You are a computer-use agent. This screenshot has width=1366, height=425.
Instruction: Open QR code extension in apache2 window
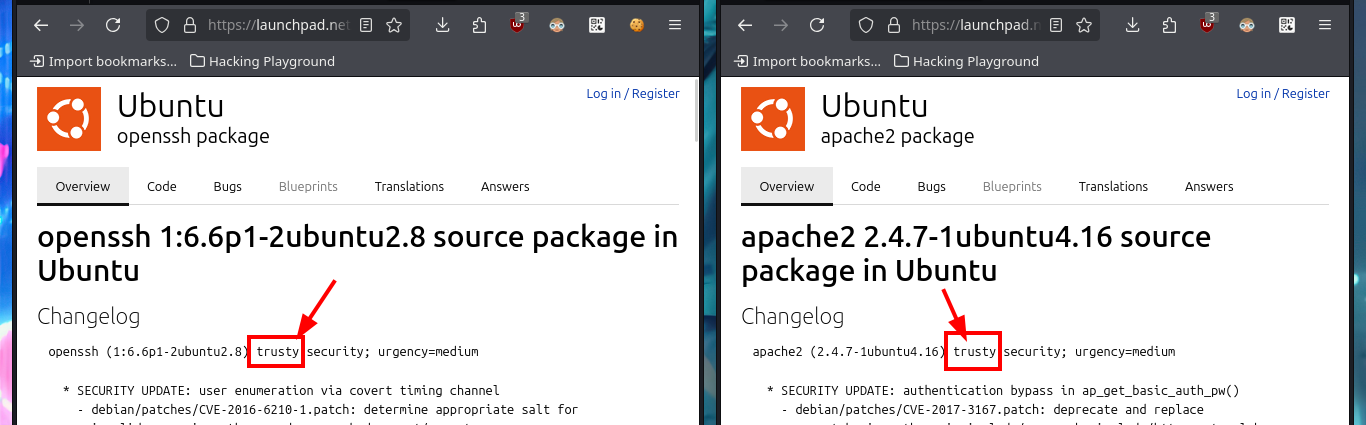(x=1287, y=25)
